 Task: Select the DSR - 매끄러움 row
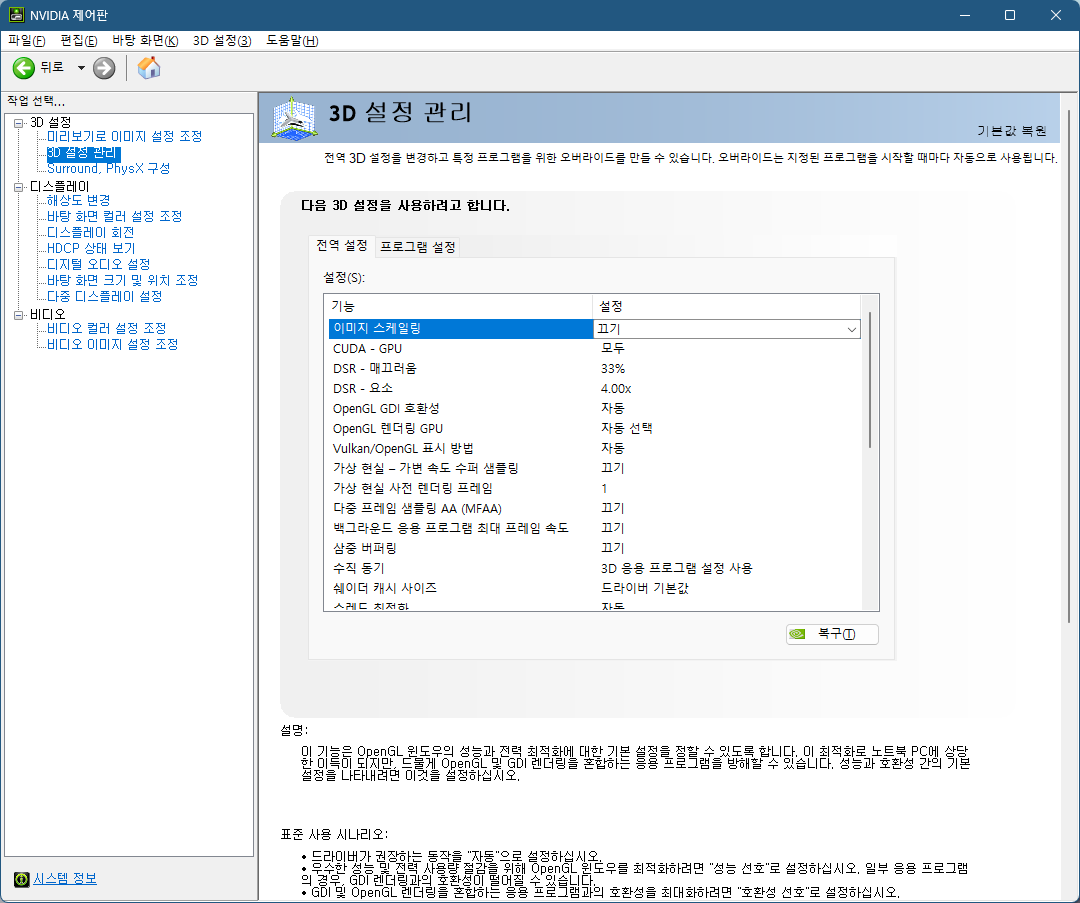(594, 369)
